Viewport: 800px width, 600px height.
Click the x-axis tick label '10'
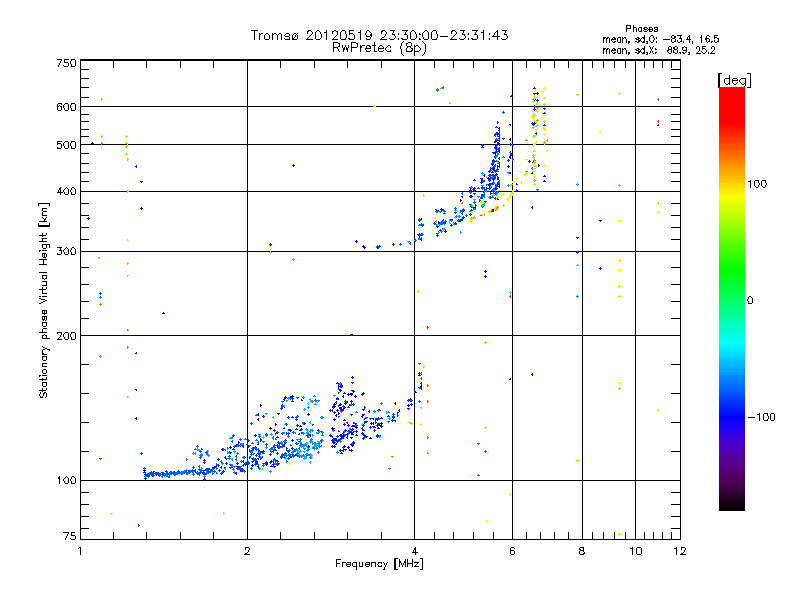(x=635, y=551)
